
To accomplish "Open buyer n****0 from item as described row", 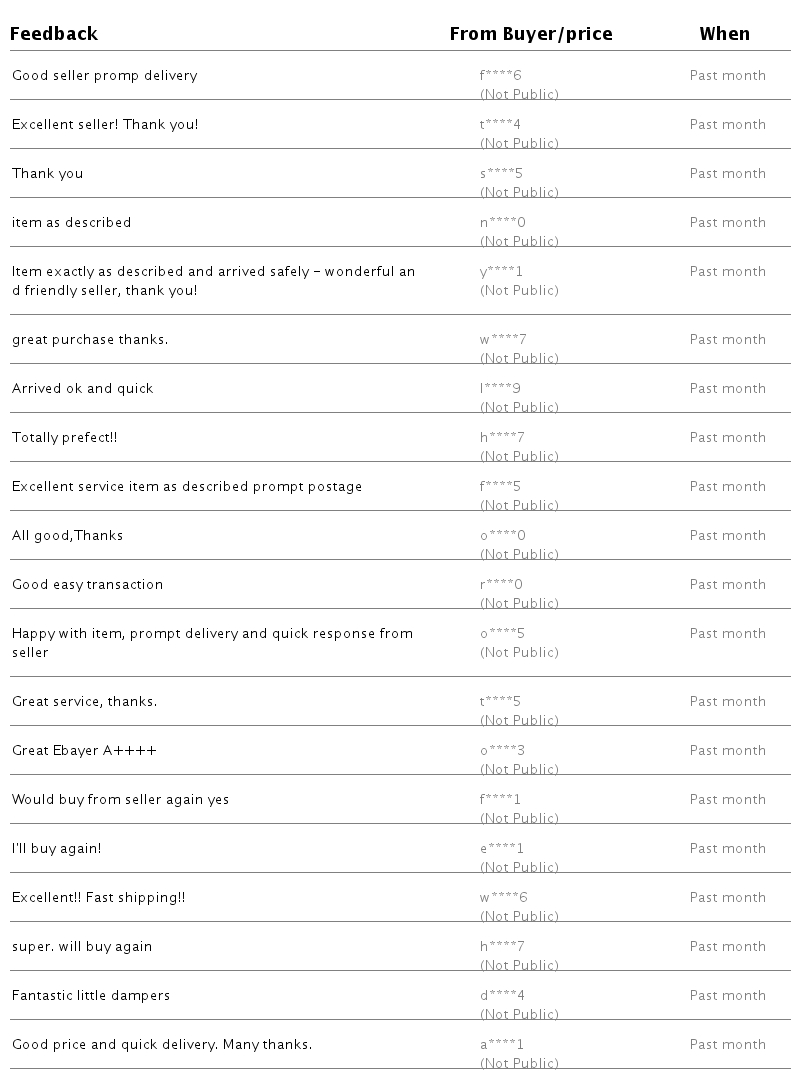I will tap(502, 223).
